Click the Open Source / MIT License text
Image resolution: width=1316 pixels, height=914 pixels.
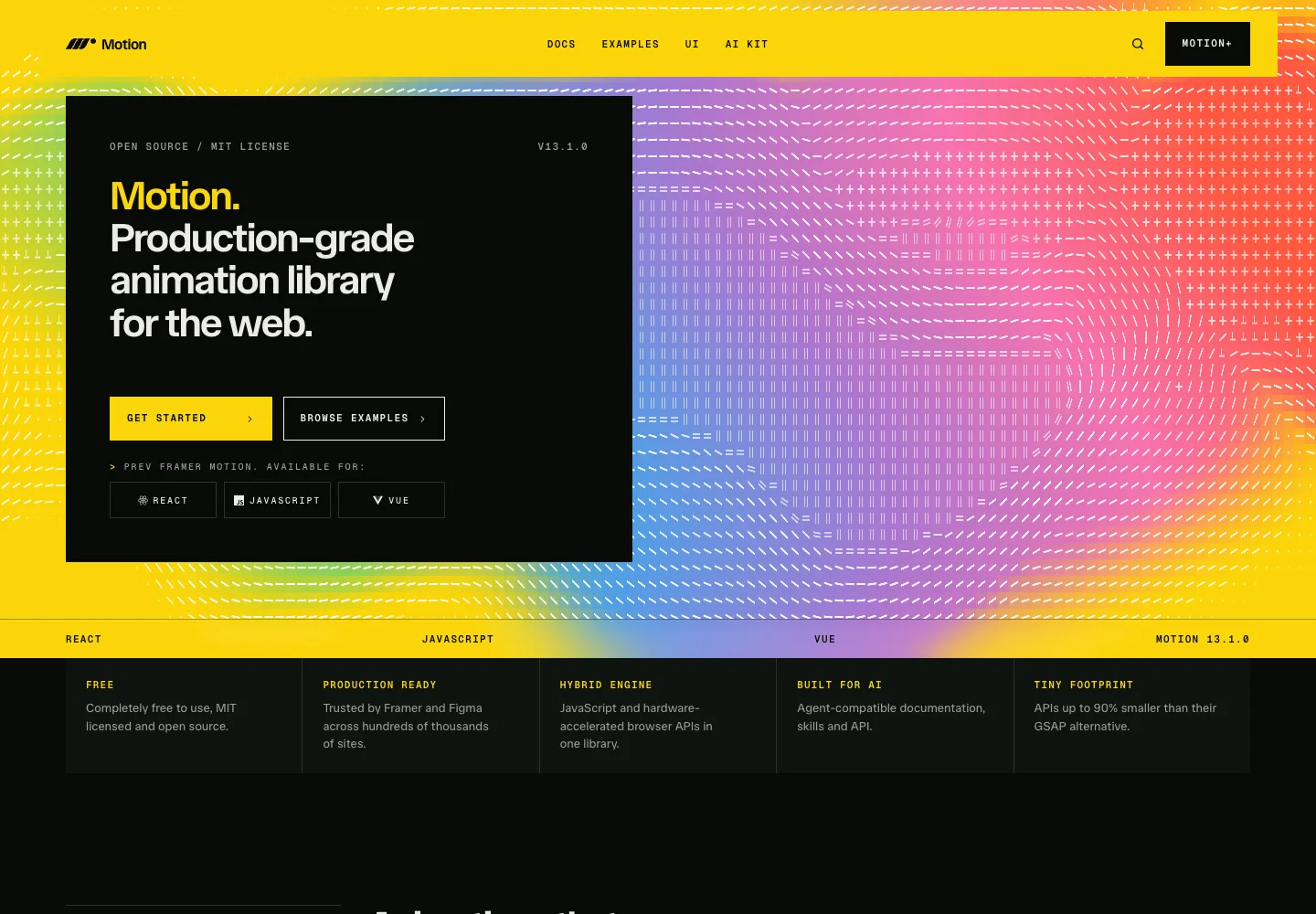(200, 146)
